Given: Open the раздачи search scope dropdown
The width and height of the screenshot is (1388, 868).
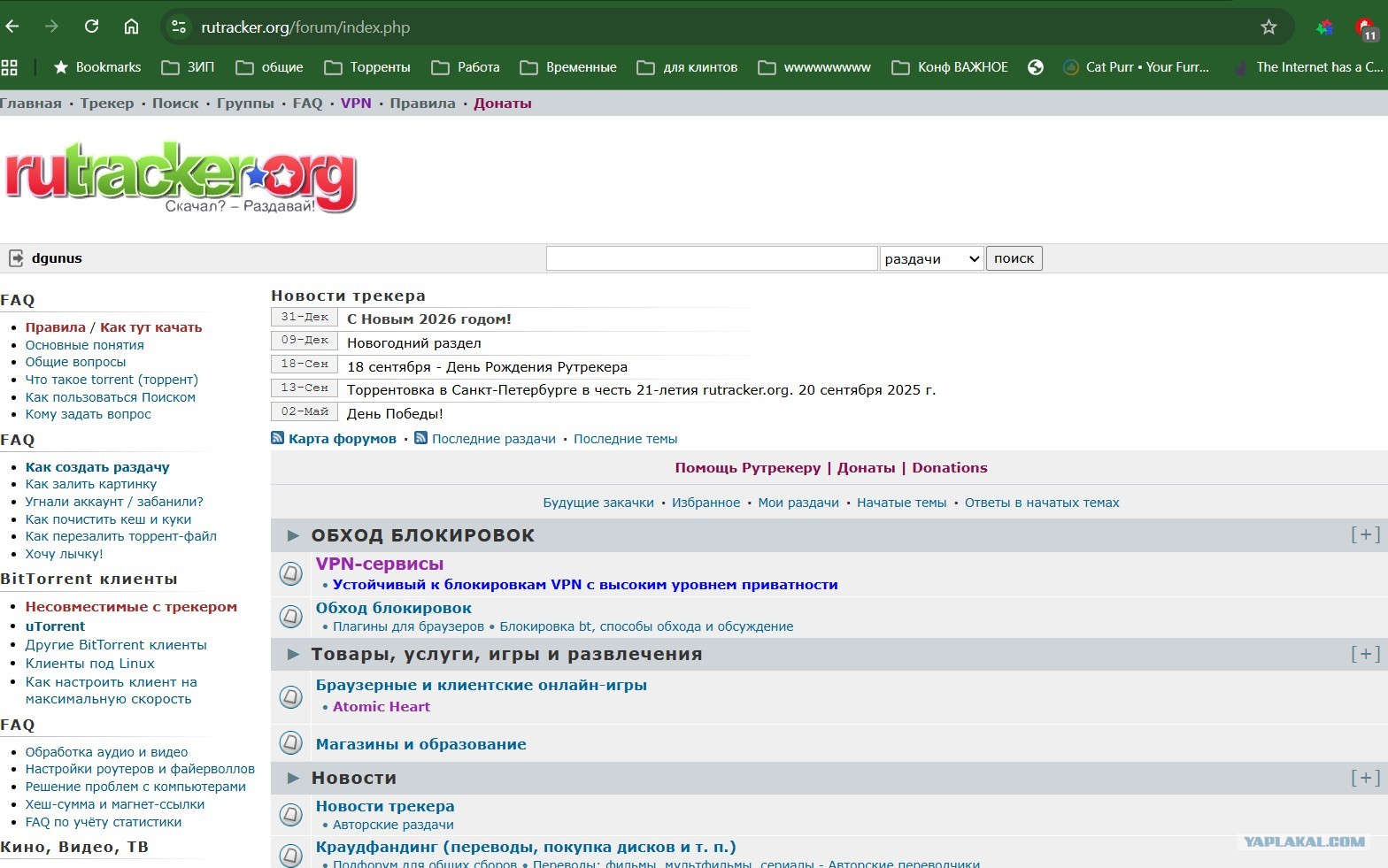Looking at the screenshot, I should click(932, 258).
